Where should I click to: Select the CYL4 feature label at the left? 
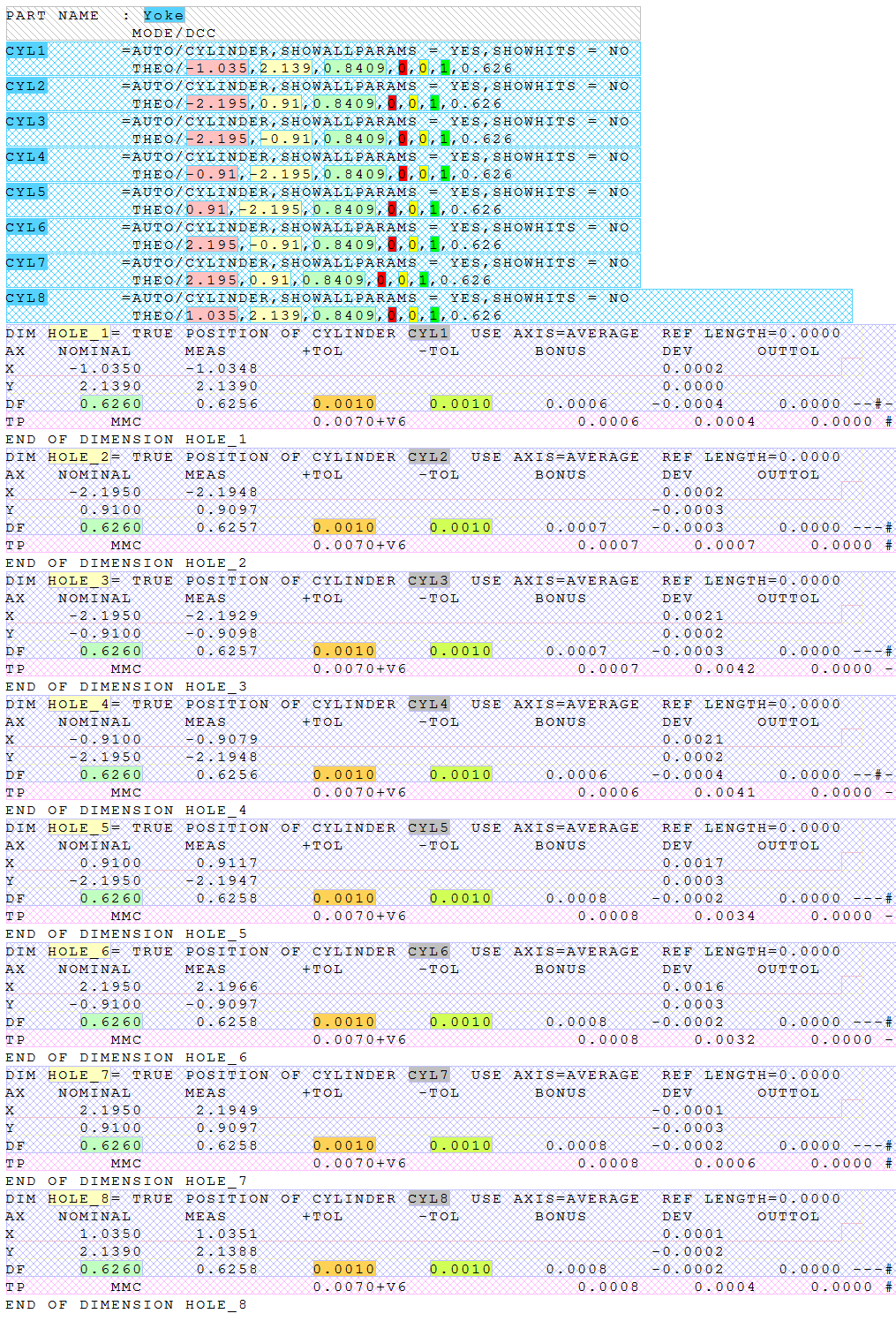26,156
